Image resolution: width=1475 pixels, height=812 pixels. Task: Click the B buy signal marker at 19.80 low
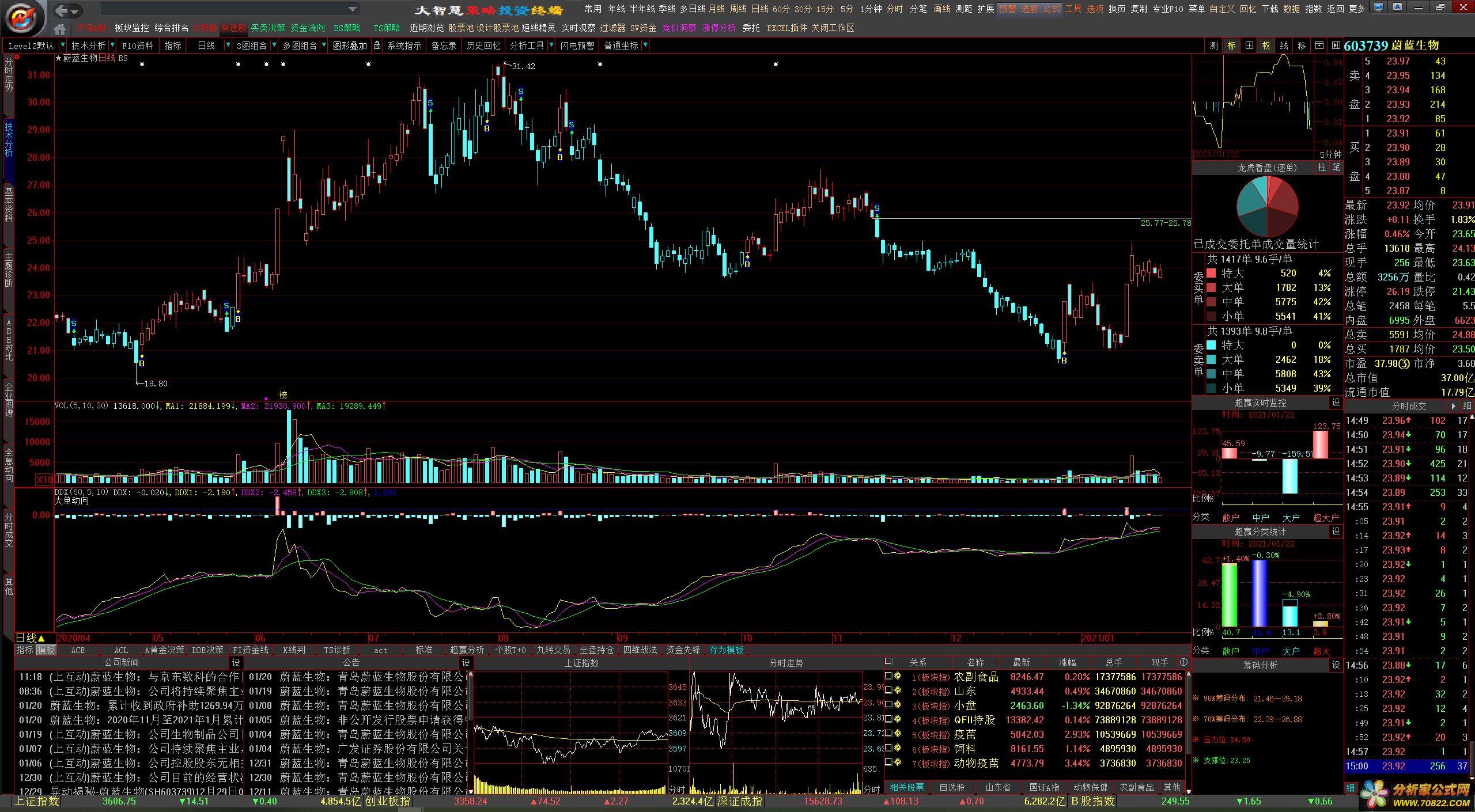tap(142, 363)
